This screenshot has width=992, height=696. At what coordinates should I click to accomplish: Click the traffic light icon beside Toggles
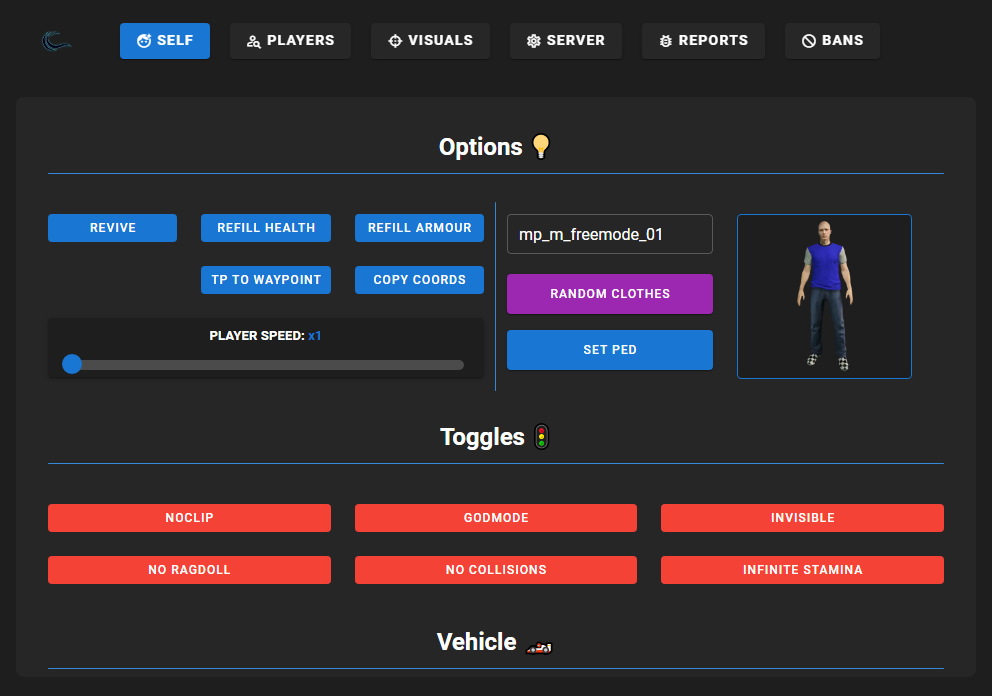point(541,436)
